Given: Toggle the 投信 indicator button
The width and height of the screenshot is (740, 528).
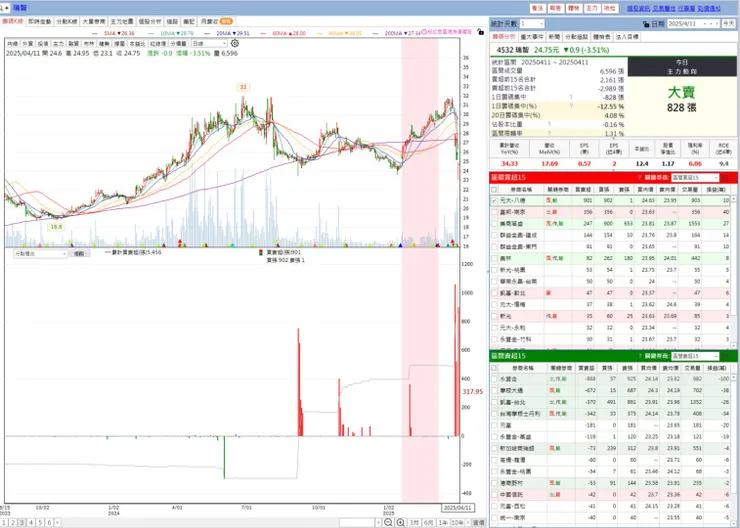Looking at the screenshot, I should click(43, 43).
